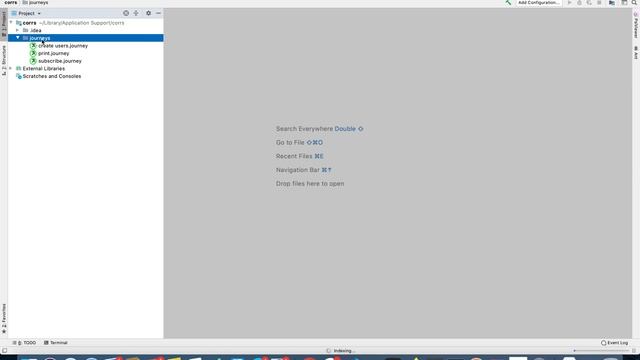Viewport: 640px width, 360px height.
Task: Click the Indexing status text
Action: pyautogui.click(x=344, y=351)
